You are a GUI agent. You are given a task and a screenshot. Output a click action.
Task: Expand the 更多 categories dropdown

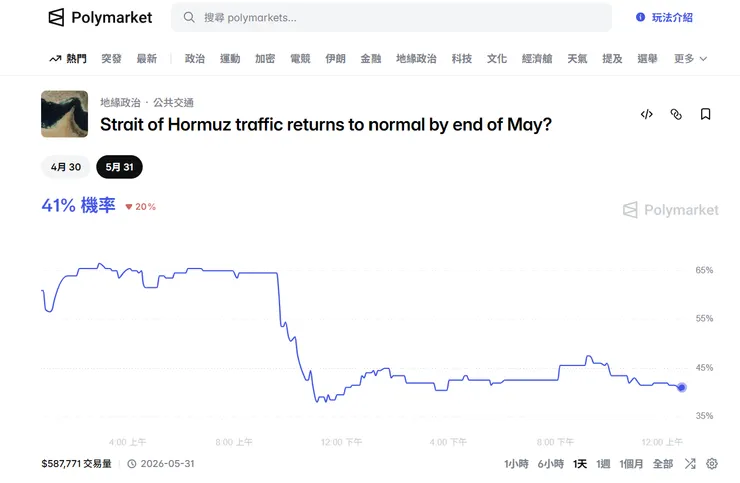click(690, 59)
